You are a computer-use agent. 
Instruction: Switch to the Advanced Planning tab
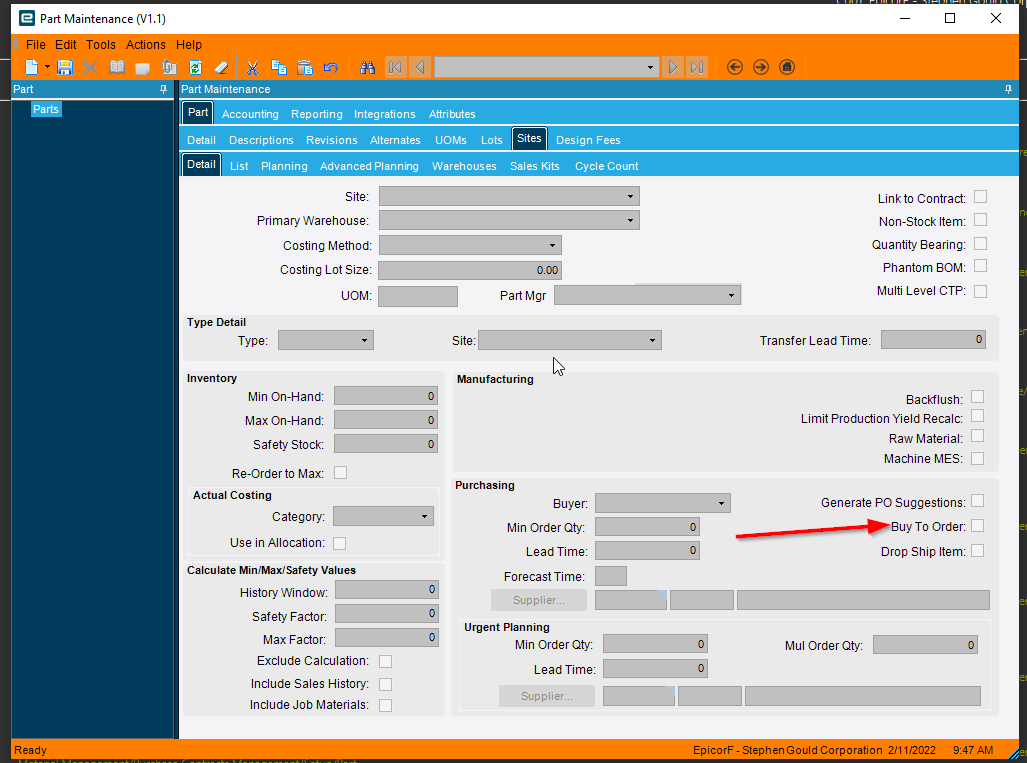[x=369, y=166]
